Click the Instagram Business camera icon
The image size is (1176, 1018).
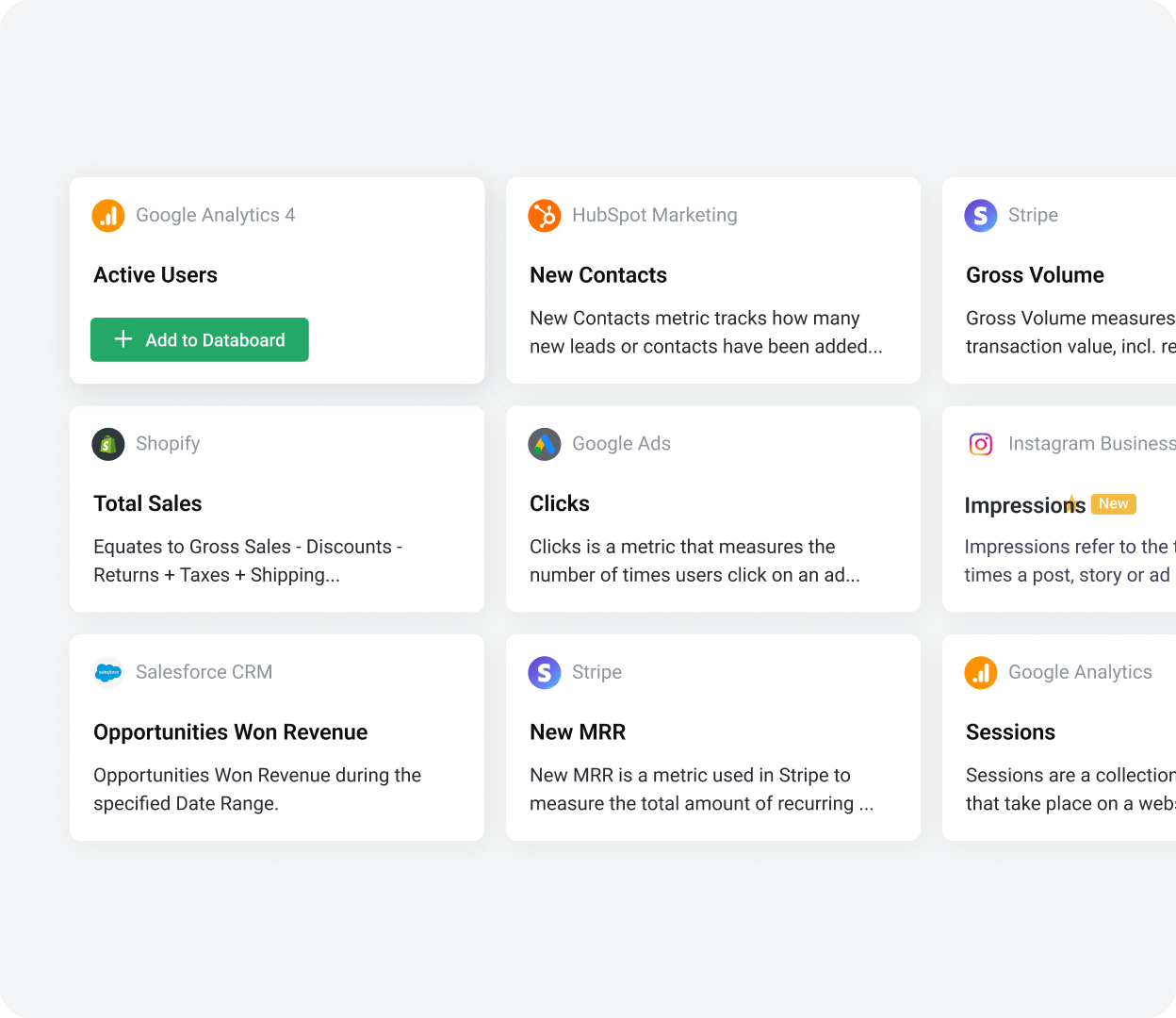point(981,444)
